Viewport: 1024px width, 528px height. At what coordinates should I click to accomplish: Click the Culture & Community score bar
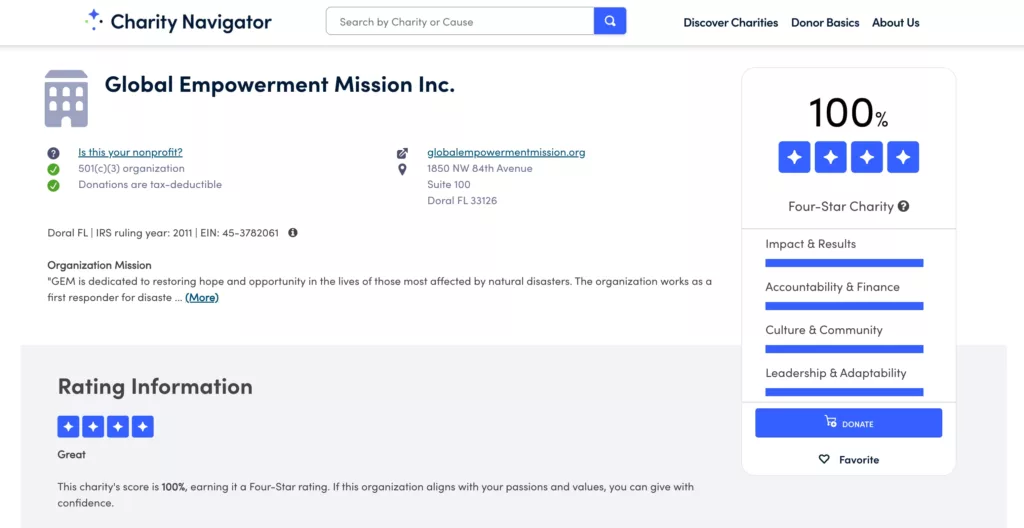point(844,349)
